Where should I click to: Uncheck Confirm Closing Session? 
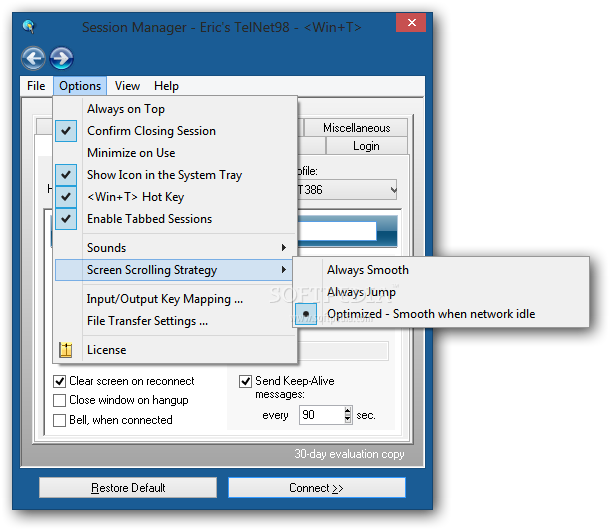[x=175, y=131]
